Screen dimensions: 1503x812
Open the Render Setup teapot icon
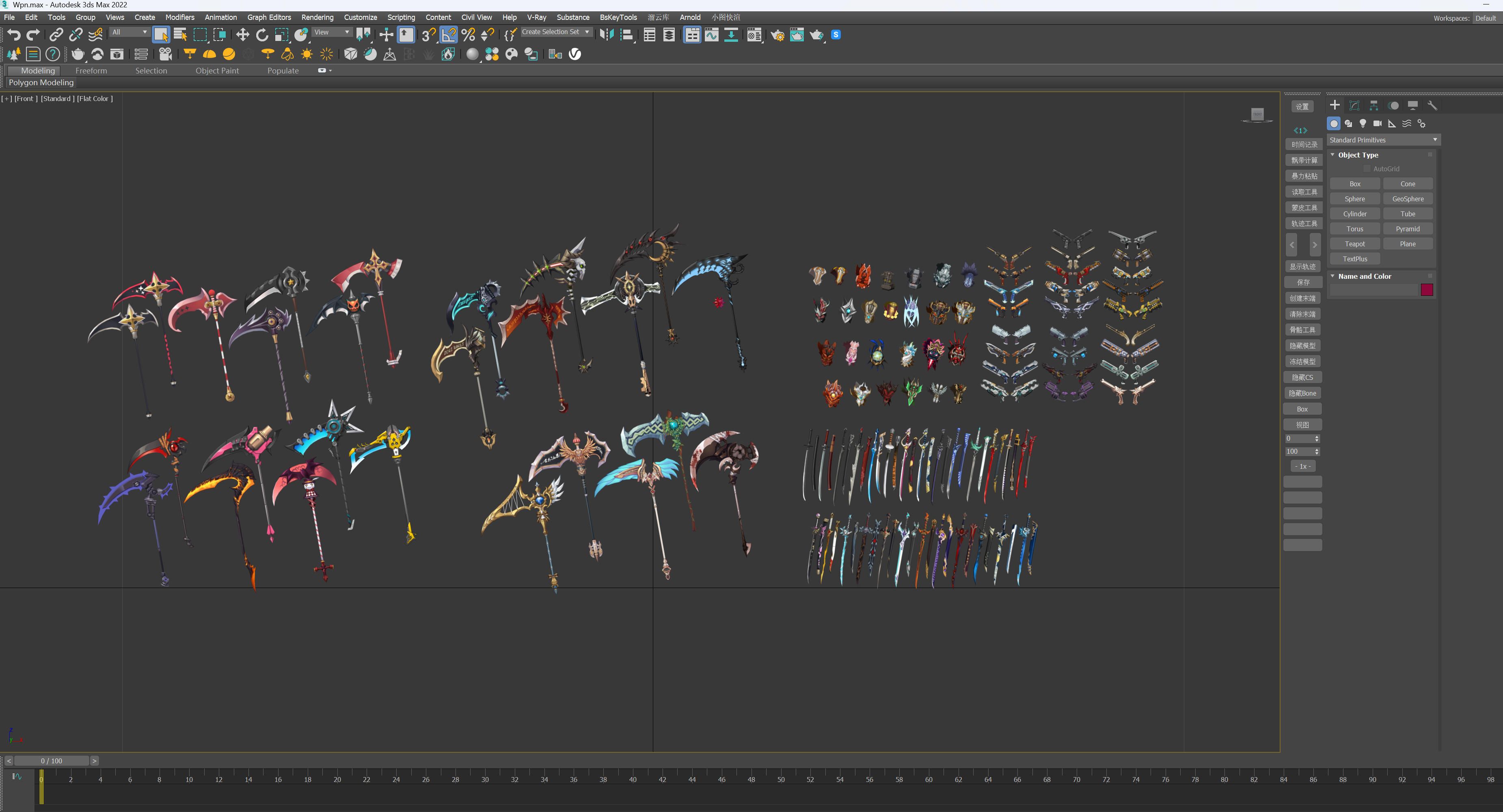[x=777, y=35]
